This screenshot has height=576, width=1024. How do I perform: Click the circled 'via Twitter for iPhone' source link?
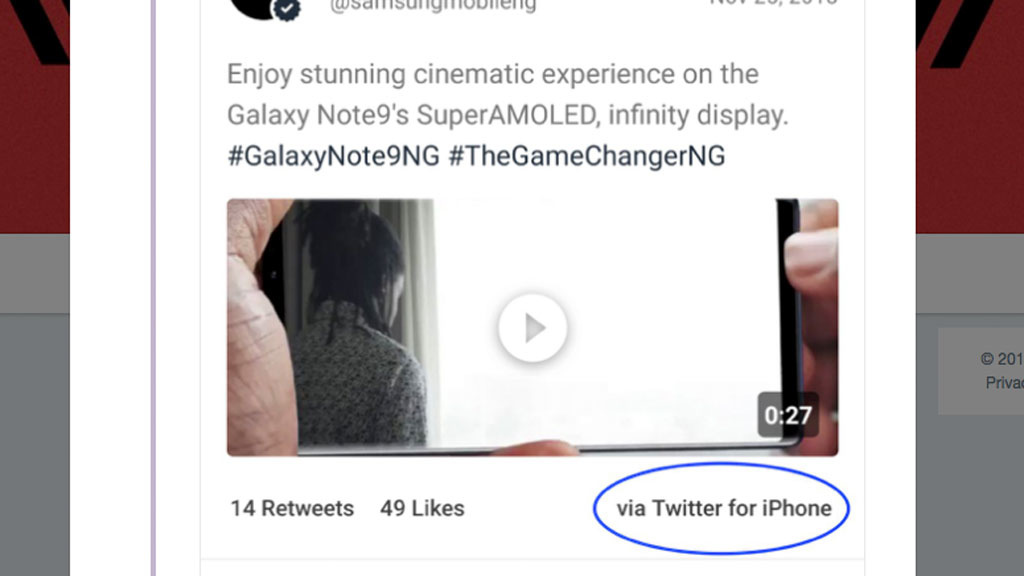point(722,508)
